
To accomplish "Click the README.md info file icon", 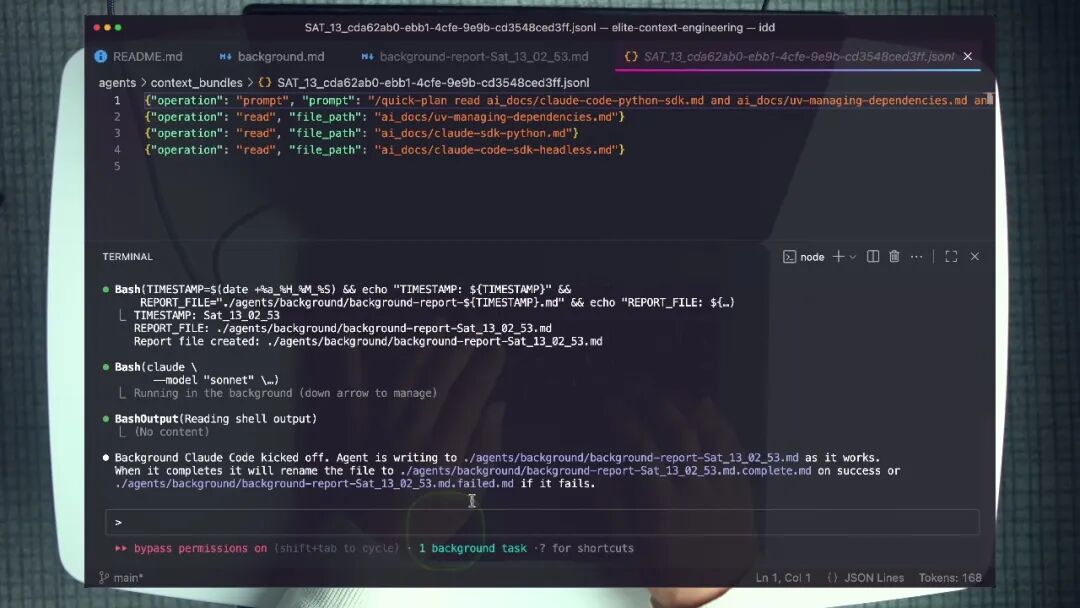I will 101,56.
